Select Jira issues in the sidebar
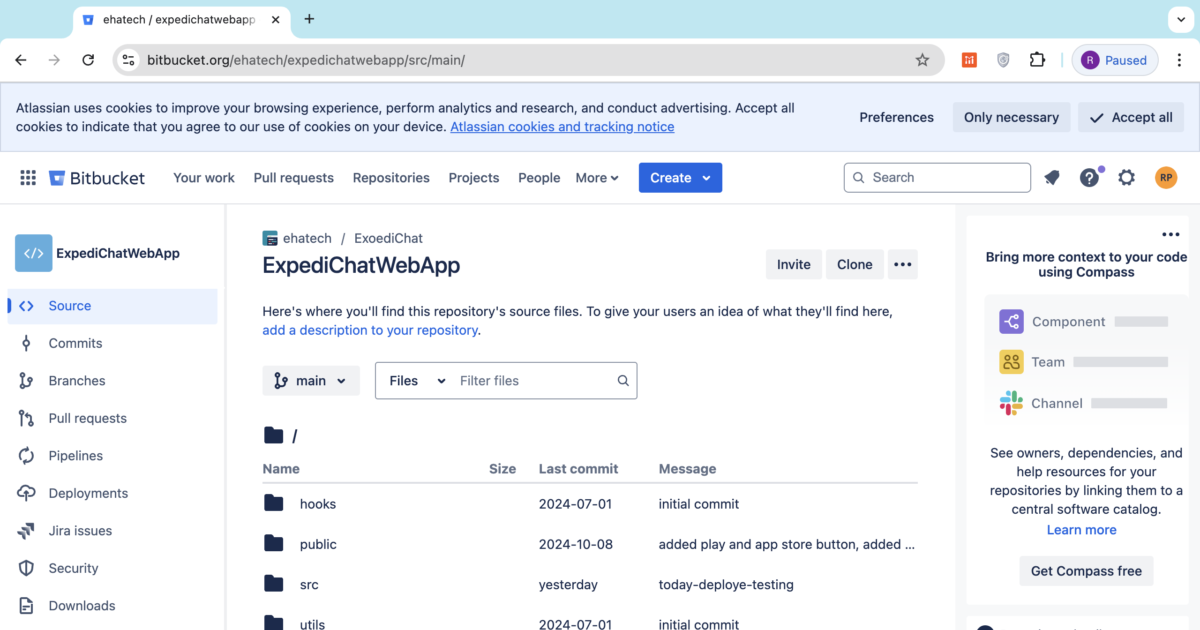The width and height of the screenshot is (1200, 630). tap(112, 531)
